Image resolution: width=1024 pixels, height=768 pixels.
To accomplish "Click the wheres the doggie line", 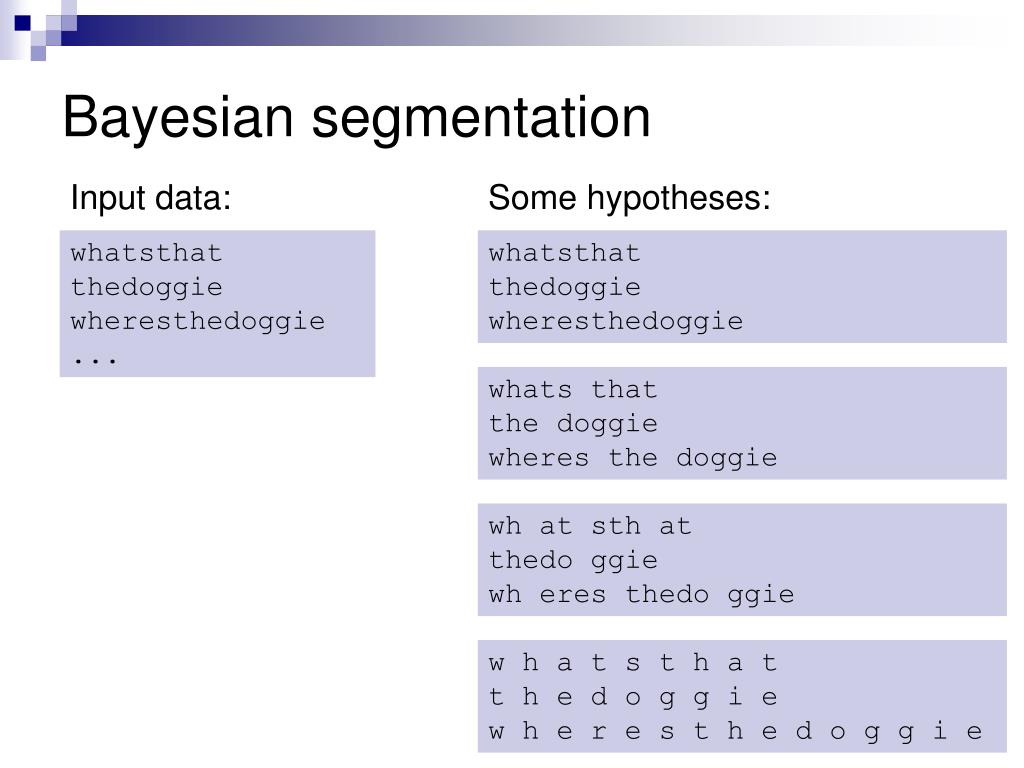I will 633,458.
